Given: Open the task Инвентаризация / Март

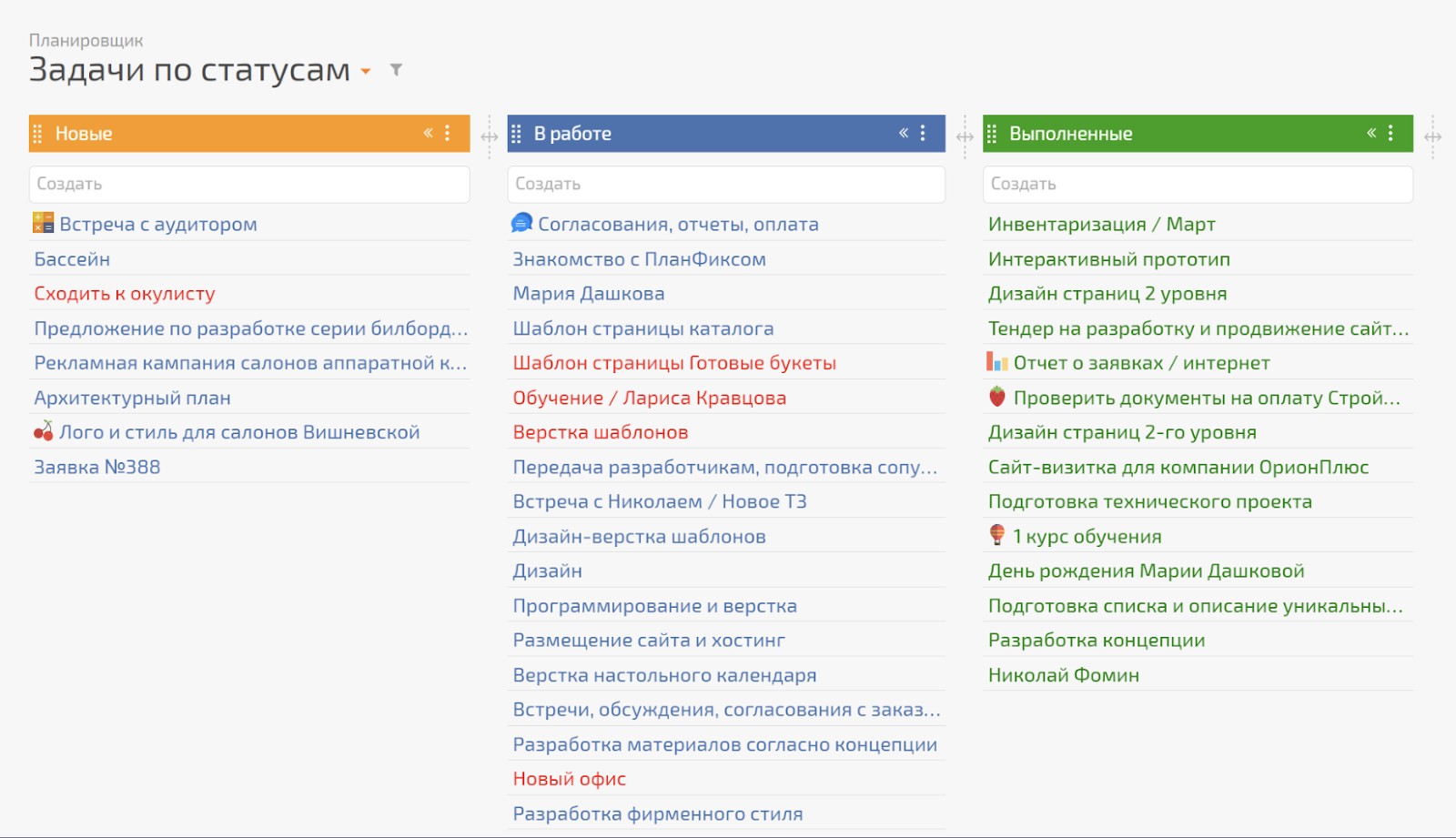Looking at the screenshot, I should coord(1102,224).
